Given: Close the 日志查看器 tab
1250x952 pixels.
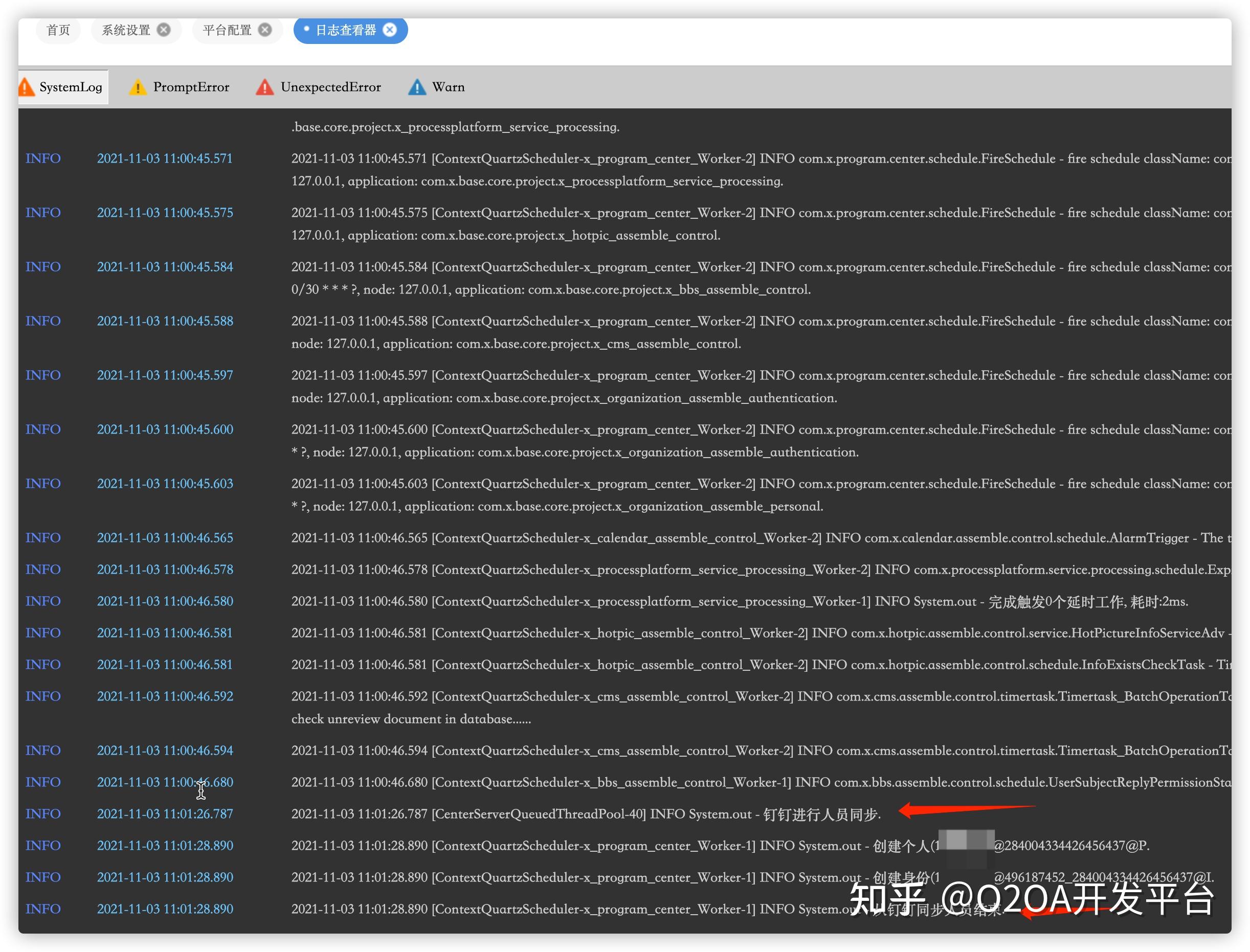Looking at the screenshot, I should 390,30.
